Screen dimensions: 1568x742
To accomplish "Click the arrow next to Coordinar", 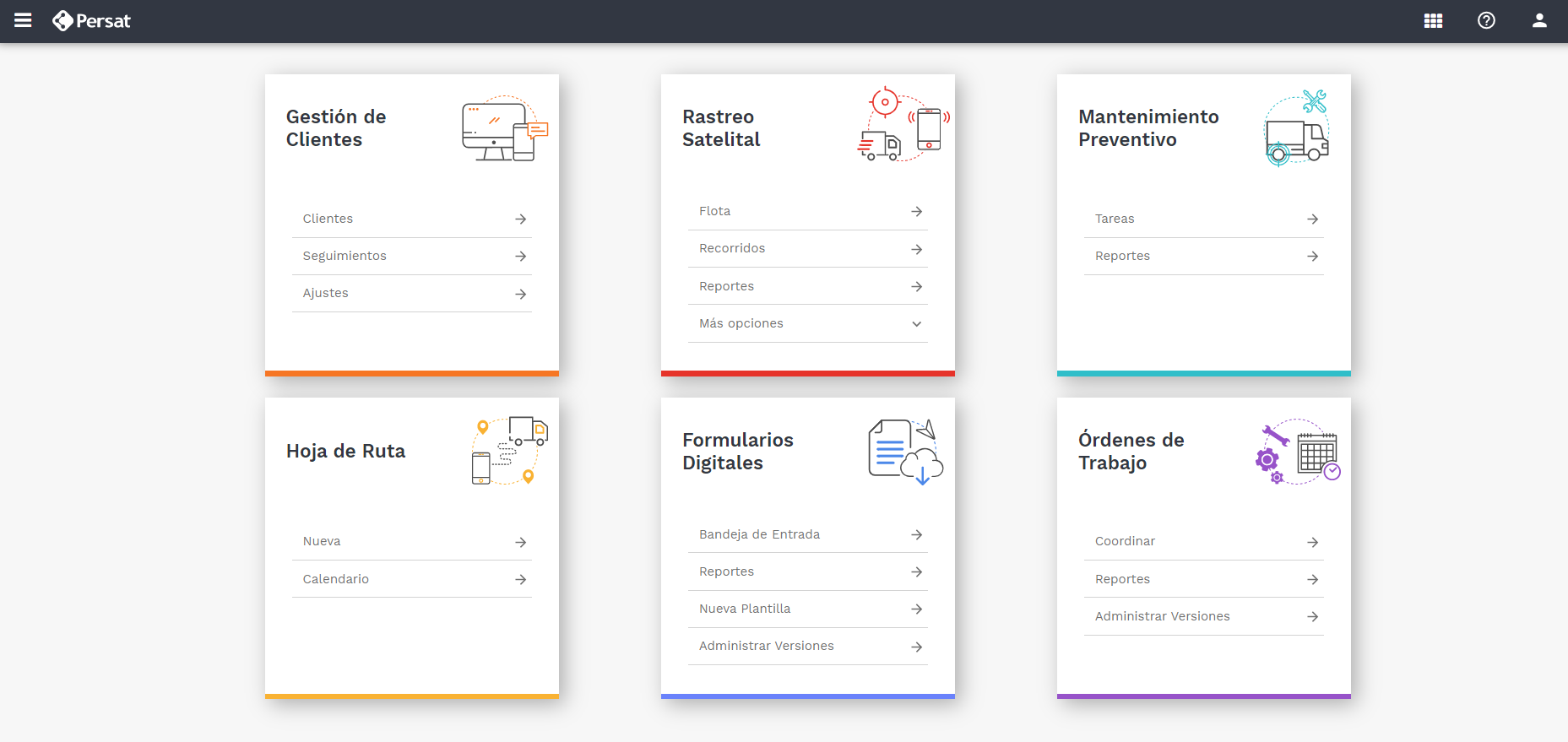I will coord(1313,542).
